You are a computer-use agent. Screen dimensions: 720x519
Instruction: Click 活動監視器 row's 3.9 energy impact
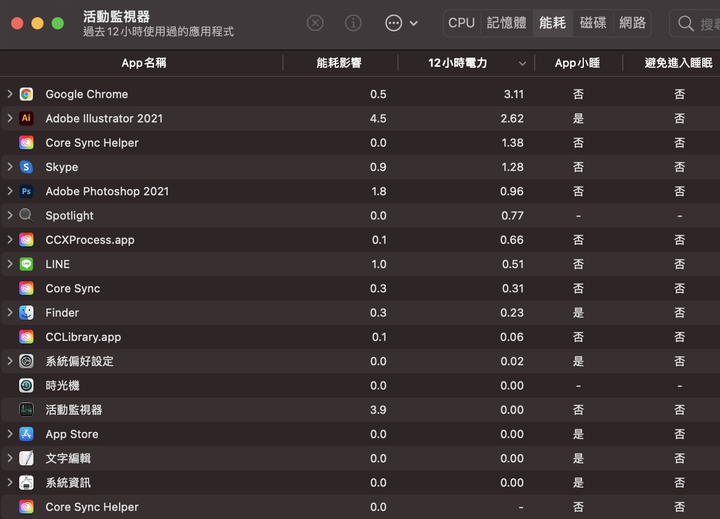(378, 410)
